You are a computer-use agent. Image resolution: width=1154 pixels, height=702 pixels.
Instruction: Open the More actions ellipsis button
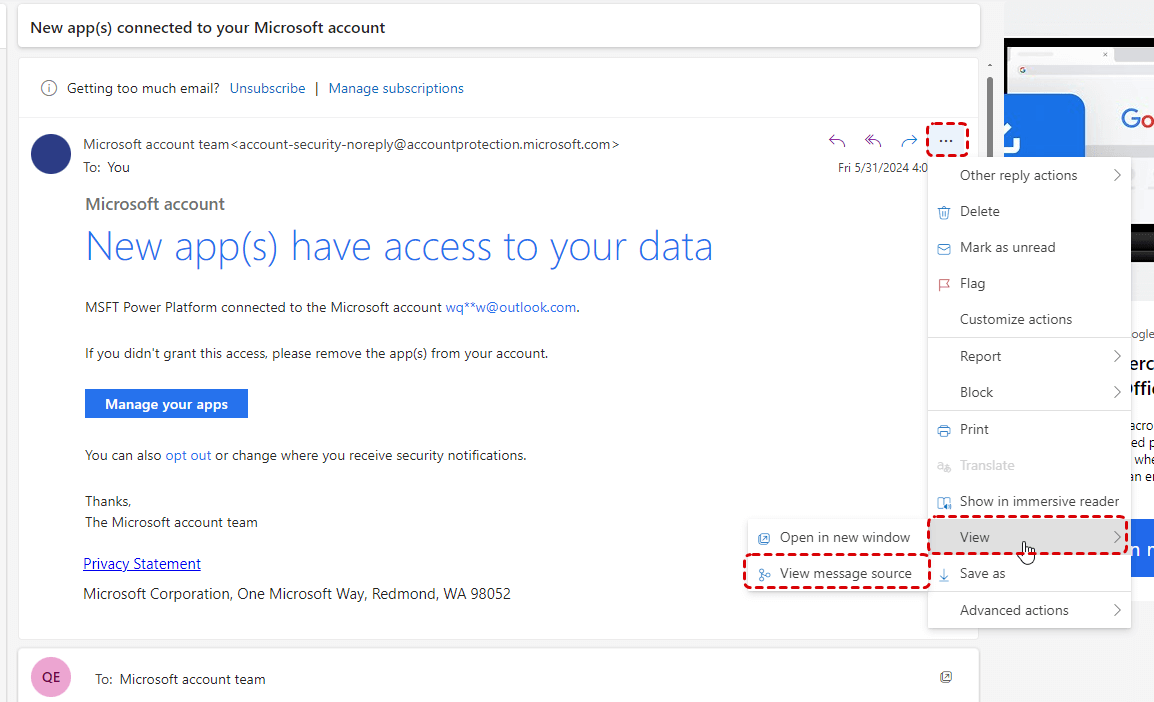pos(946,141)
